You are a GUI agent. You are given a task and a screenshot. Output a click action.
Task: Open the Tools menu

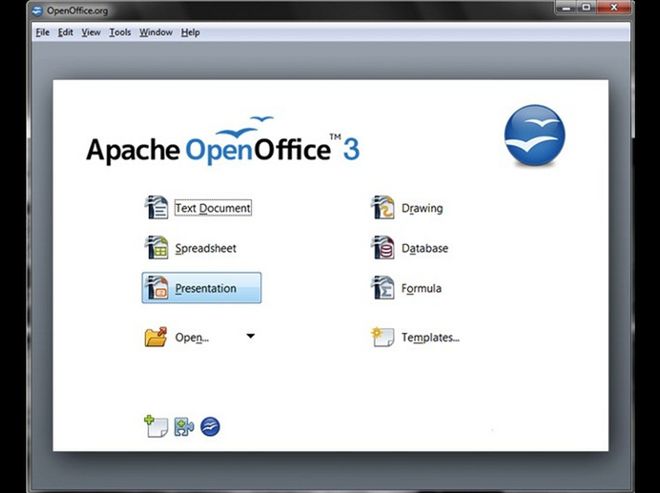tap(120, 32)
